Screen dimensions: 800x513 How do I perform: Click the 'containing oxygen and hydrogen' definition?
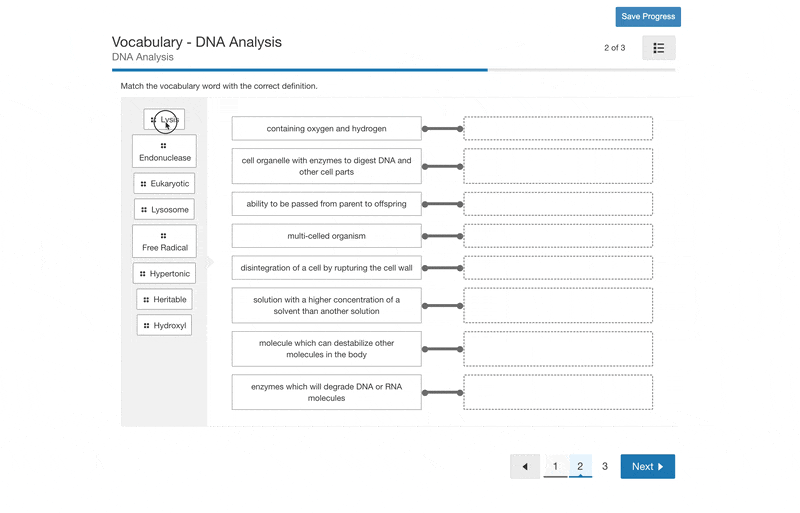pos(327,129)
